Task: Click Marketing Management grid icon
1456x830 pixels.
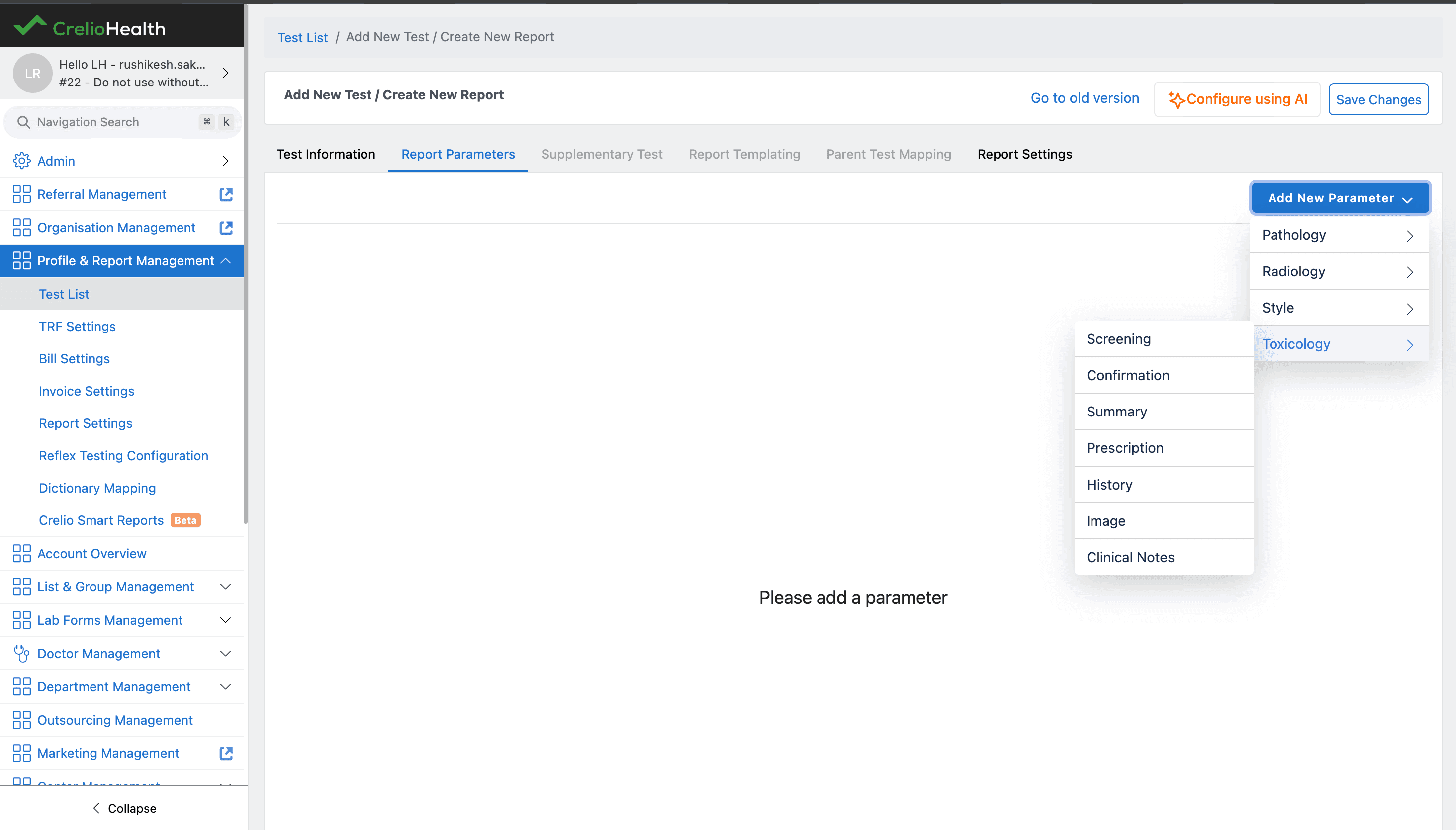Action: 22,753
